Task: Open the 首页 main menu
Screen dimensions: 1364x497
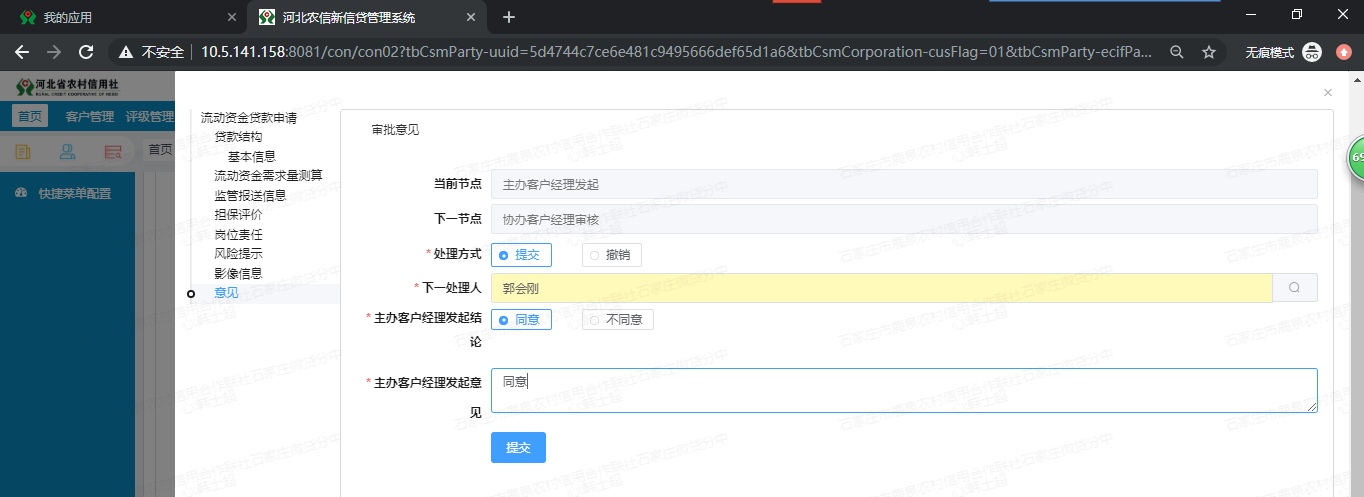Action: point(30,117)
